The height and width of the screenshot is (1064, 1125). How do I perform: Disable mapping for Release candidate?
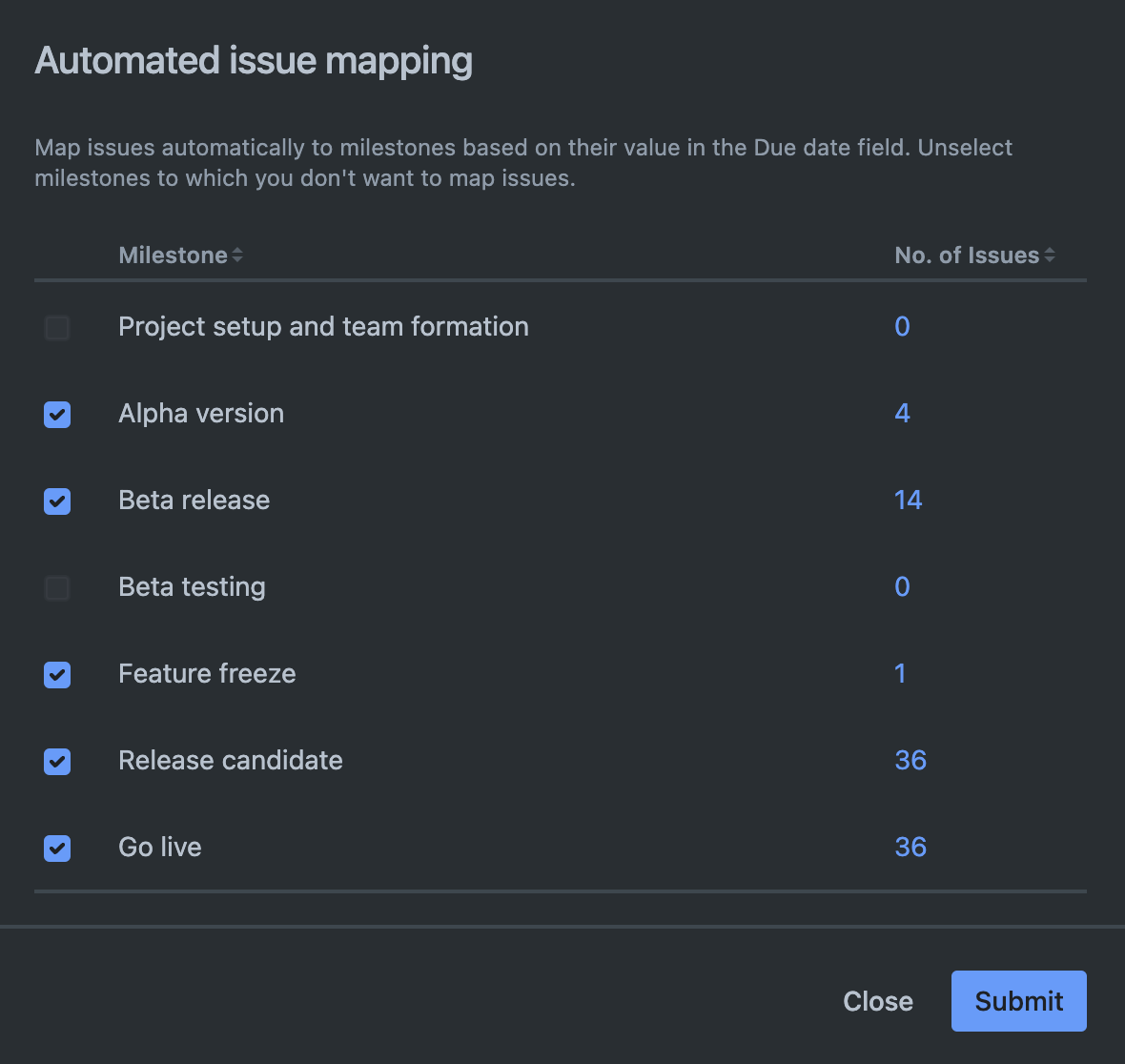click(x=57, y=762)
